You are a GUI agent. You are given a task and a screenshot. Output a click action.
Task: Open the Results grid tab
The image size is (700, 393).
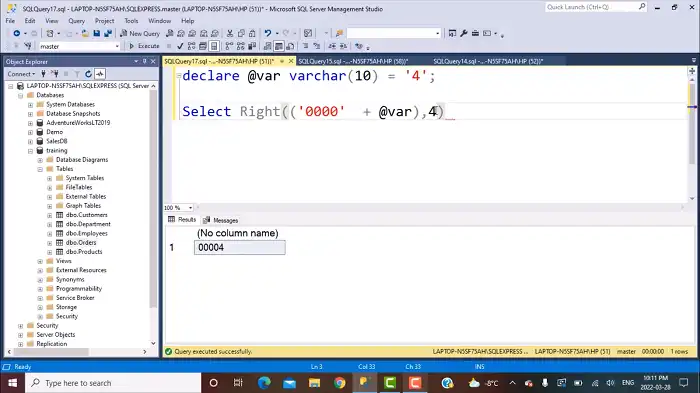(x=182, y=220)
